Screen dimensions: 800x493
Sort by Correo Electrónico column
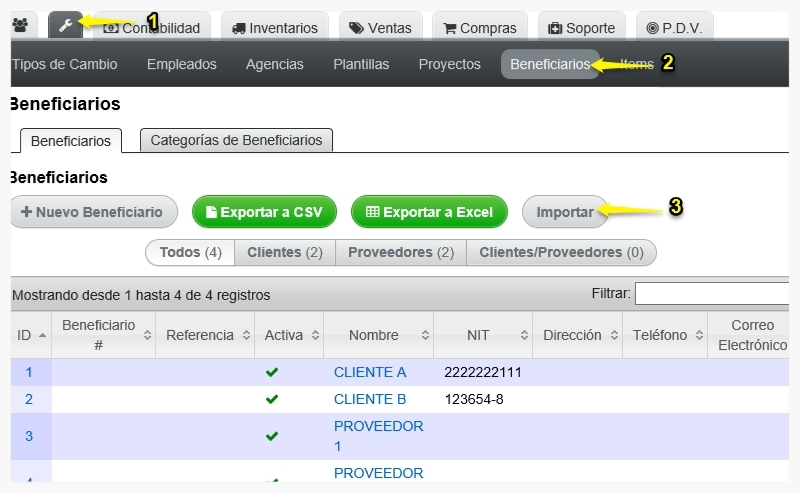point(748,335)
